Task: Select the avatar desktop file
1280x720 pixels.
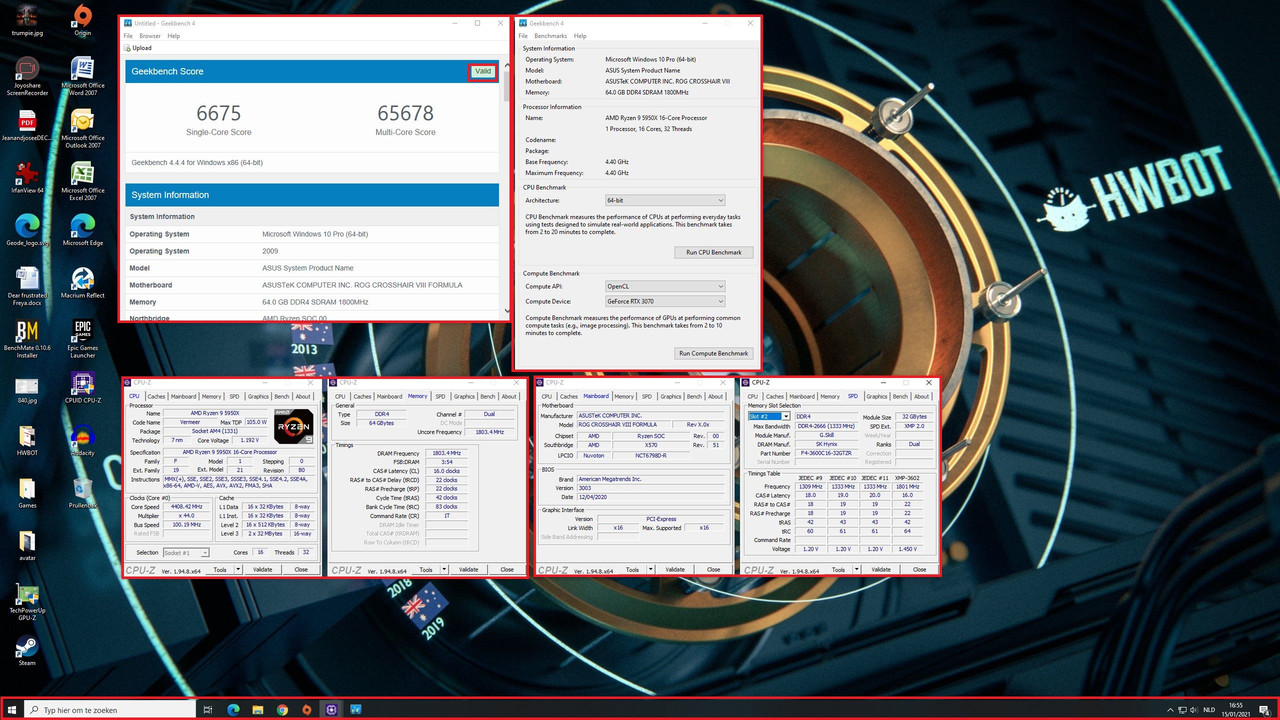Action: pos(27,547)
